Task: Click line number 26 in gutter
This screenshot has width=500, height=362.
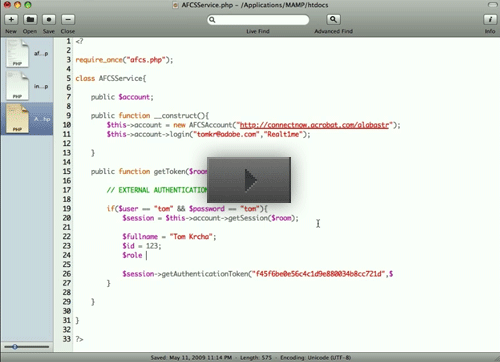Action: (67, 274)
